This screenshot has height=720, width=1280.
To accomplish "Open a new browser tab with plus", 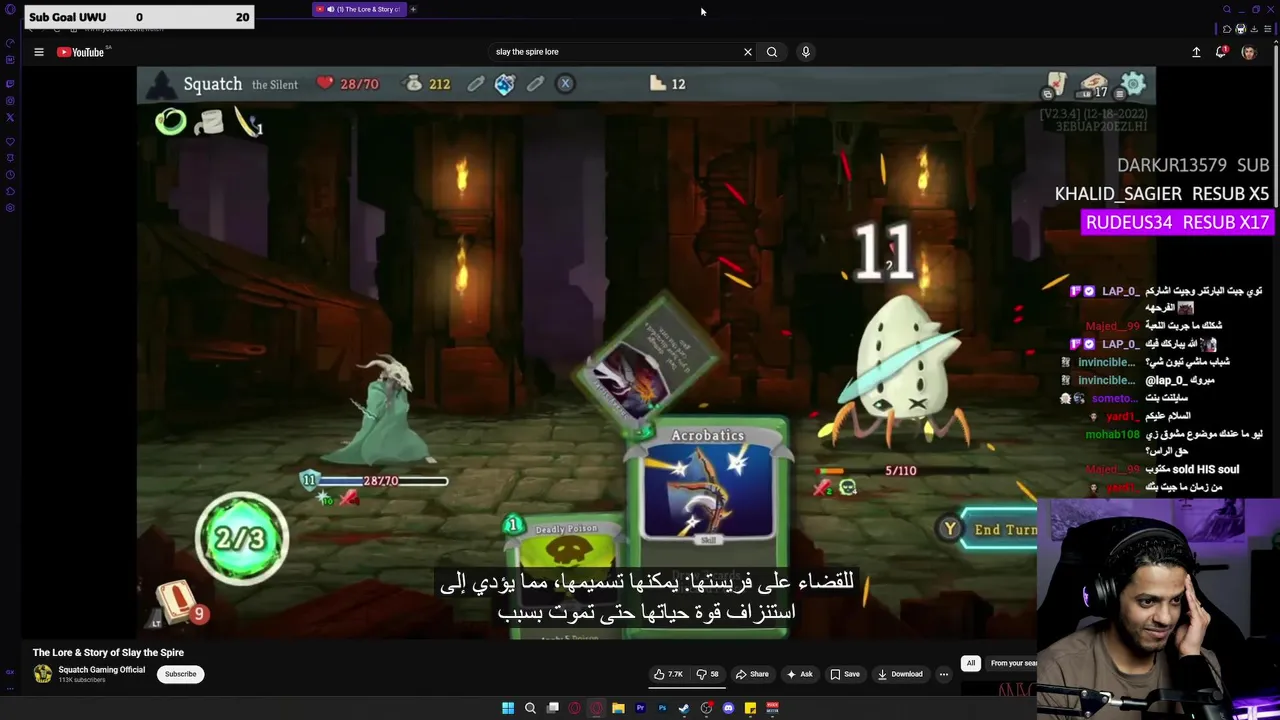I will pyautogui.click(x=413, y=9).
